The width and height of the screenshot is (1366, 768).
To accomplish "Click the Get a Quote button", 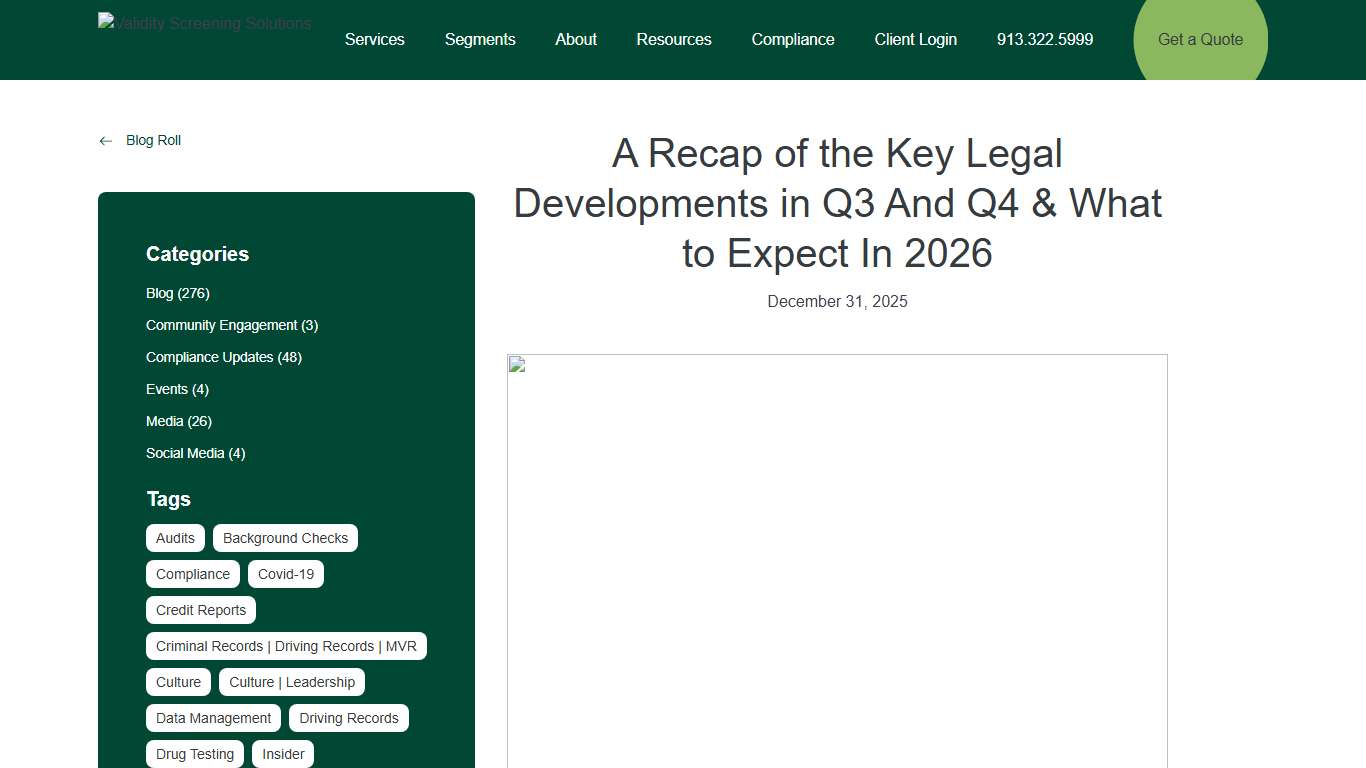I will pos(1199,39).
